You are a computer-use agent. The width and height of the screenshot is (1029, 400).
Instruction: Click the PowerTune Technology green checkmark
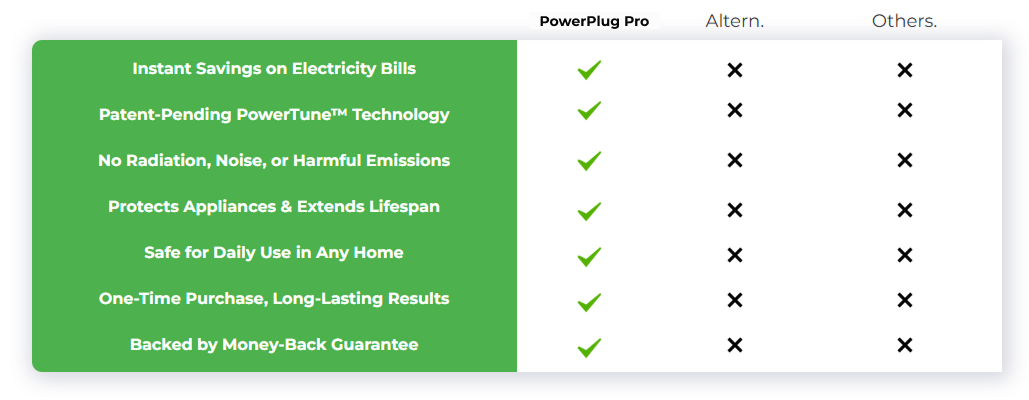pos(589,110)
